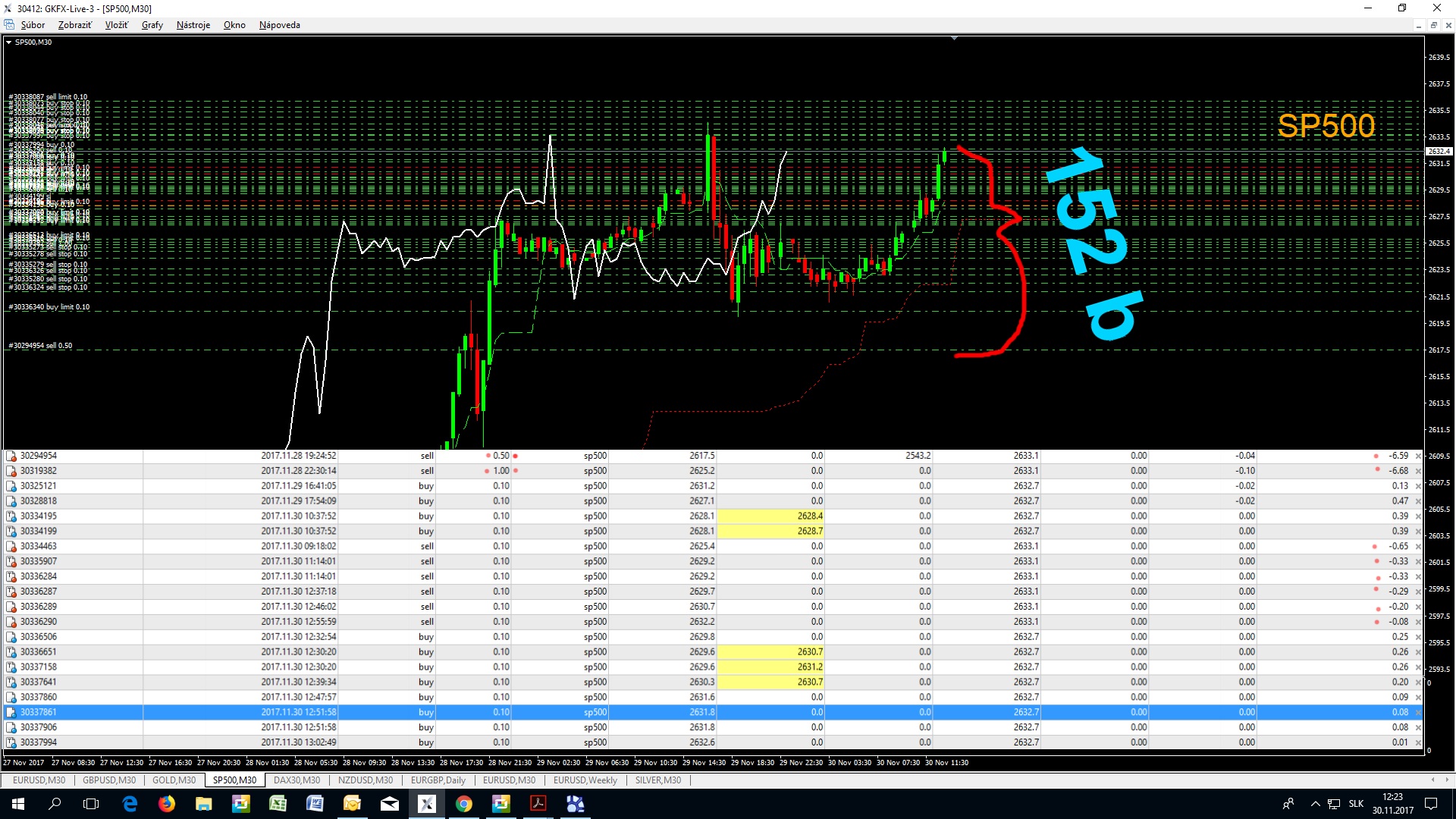The height and width of the screenshot is (819, 1456).
Task: Switch to the EURUSD,Weekly chart tab
Action: click(x=585, y=780)
